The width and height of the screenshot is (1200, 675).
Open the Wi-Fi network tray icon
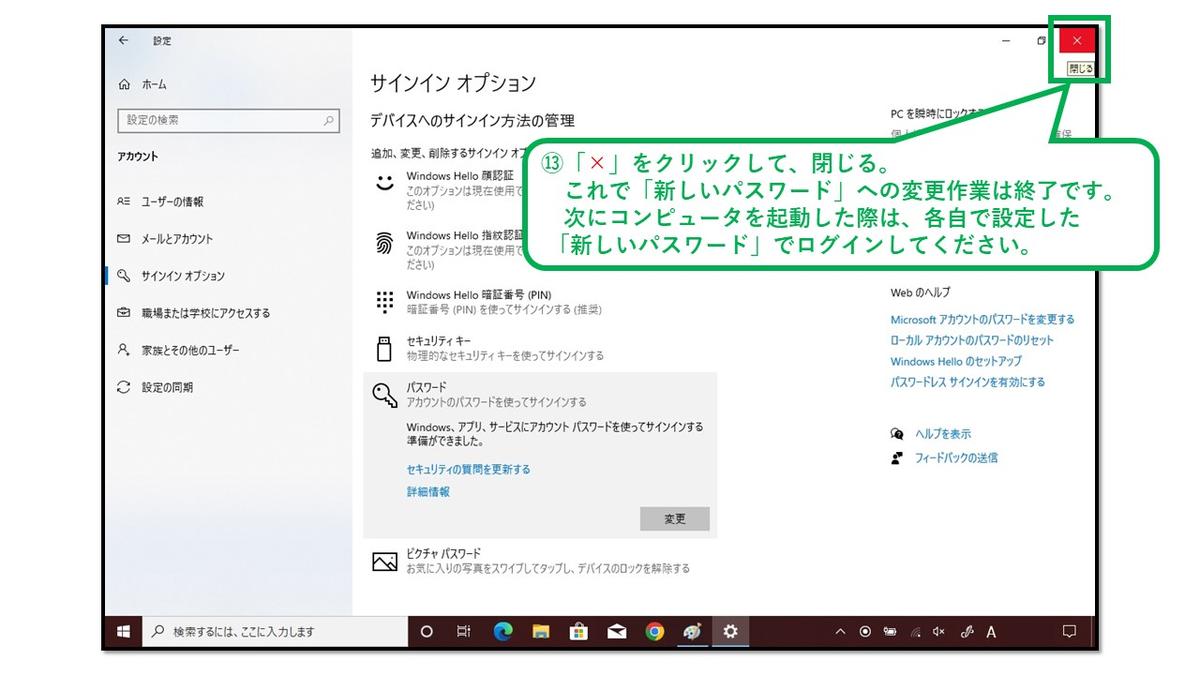pyautogui.click(x=915, y=631)
